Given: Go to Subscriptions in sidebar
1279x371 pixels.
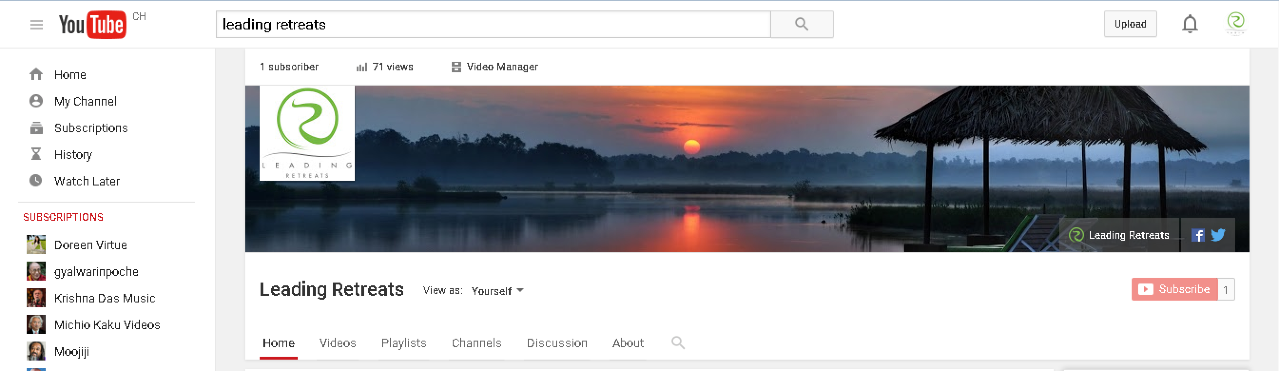Looking at the screenshot, I should click(91, 128).
